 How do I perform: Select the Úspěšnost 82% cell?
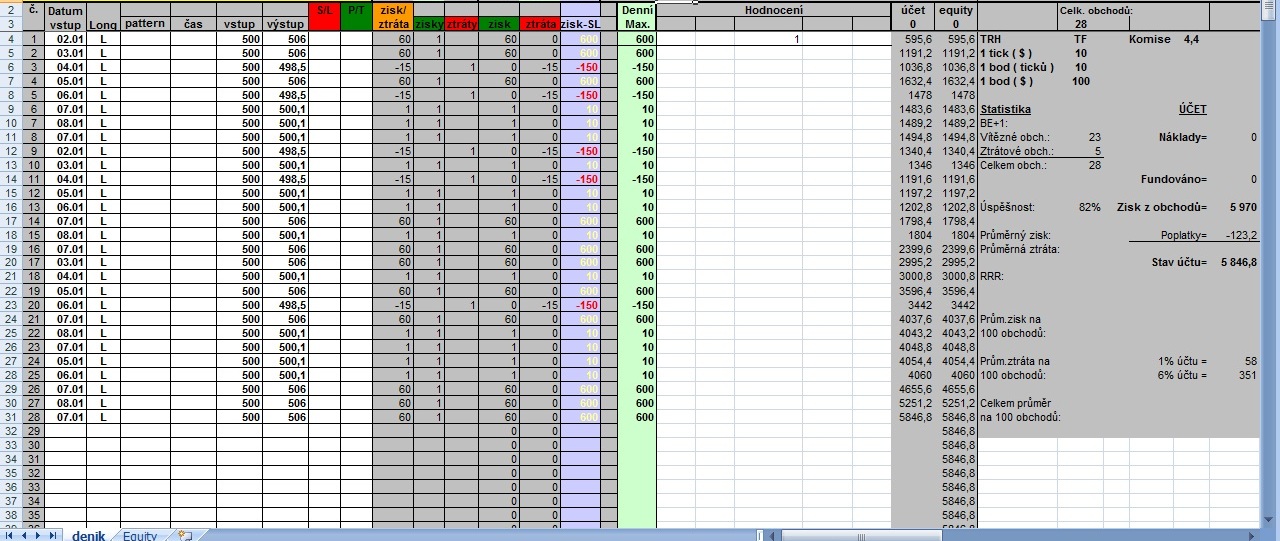tap(1090, 207)
